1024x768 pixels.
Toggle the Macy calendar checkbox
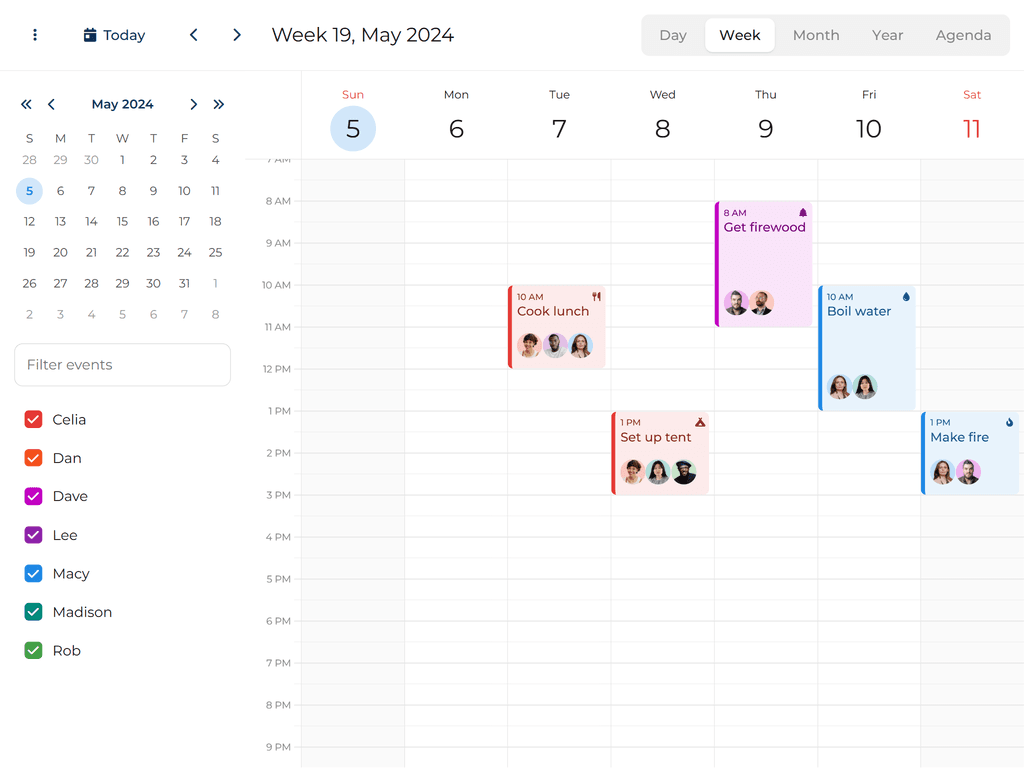[33, 574]
